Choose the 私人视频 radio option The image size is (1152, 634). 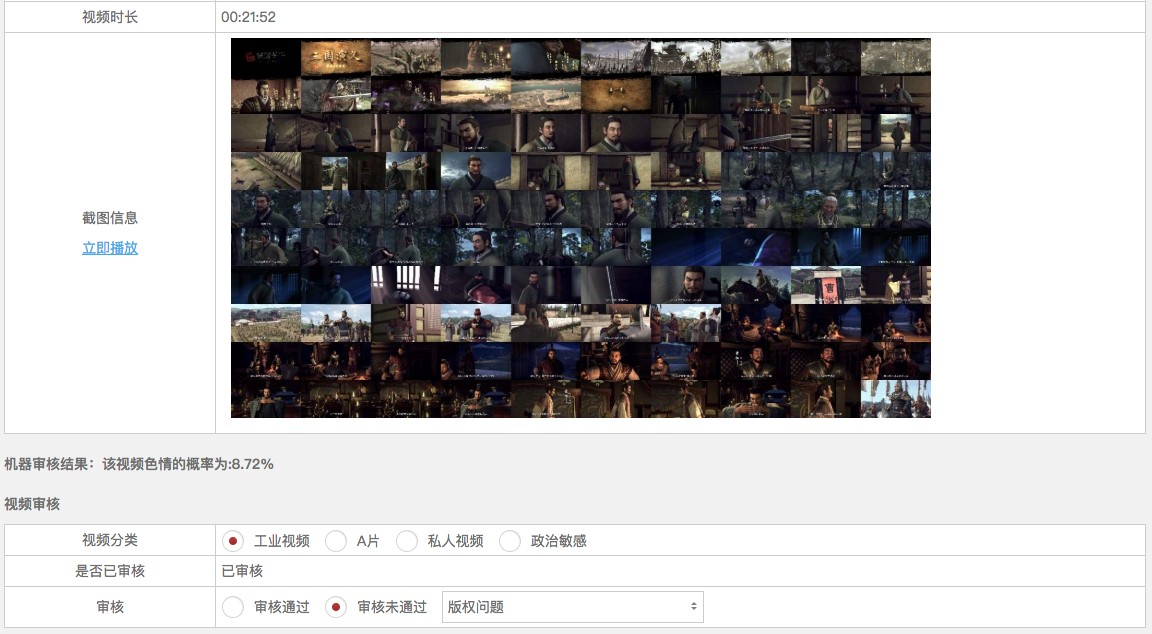click(x=406, y=541)
